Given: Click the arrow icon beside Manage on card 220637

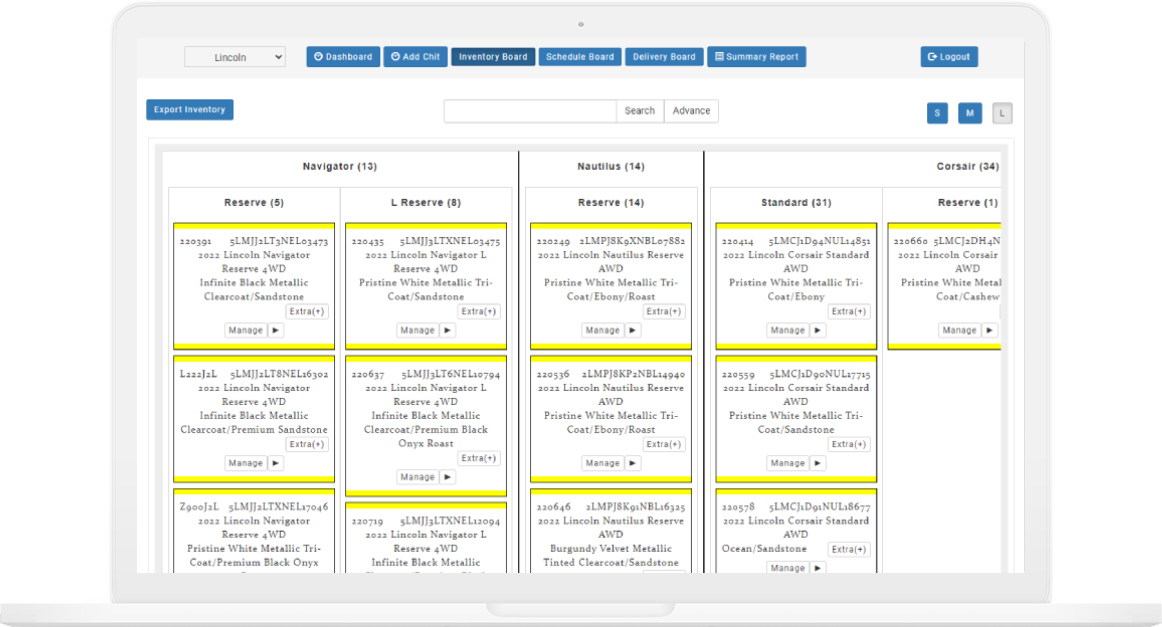Looking at the screenshot, I should [x=447, y=477].
